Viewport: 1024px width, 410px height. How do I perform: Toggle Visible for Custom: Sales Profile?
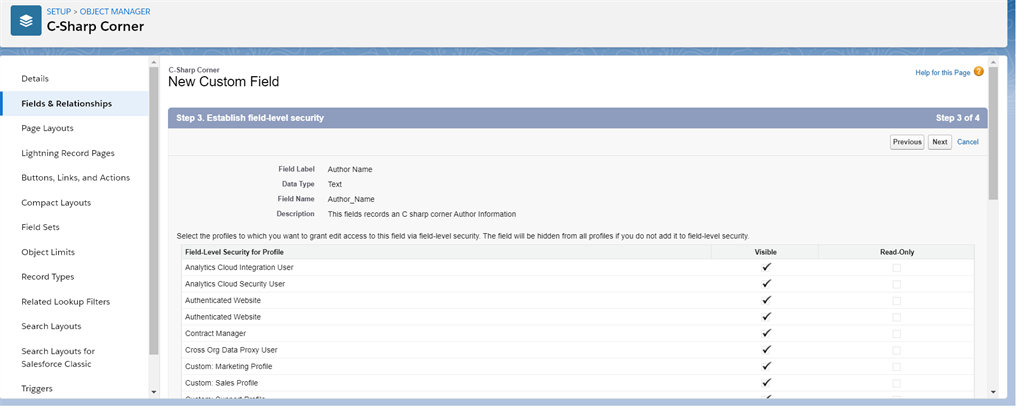click(767, 383)
